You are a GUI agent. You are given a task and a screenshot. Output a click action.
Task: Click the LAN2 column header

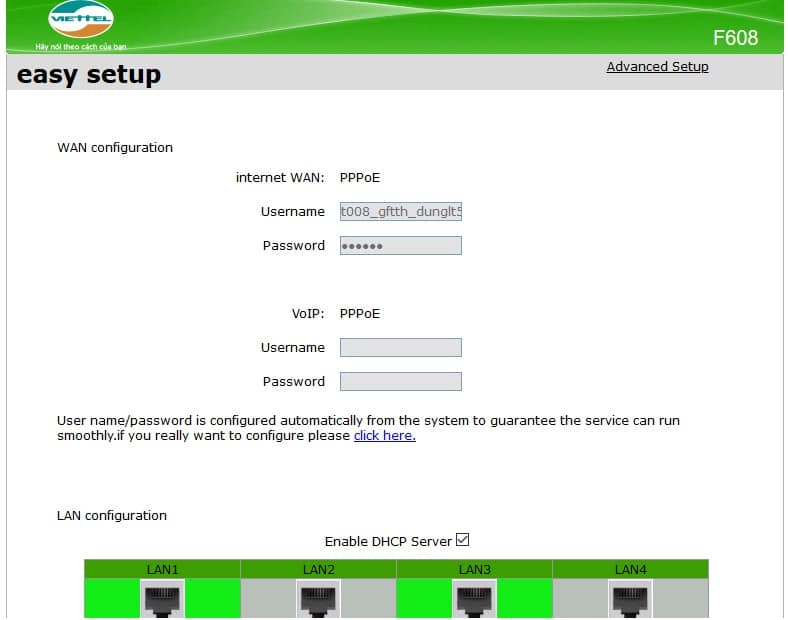(318, 569)
